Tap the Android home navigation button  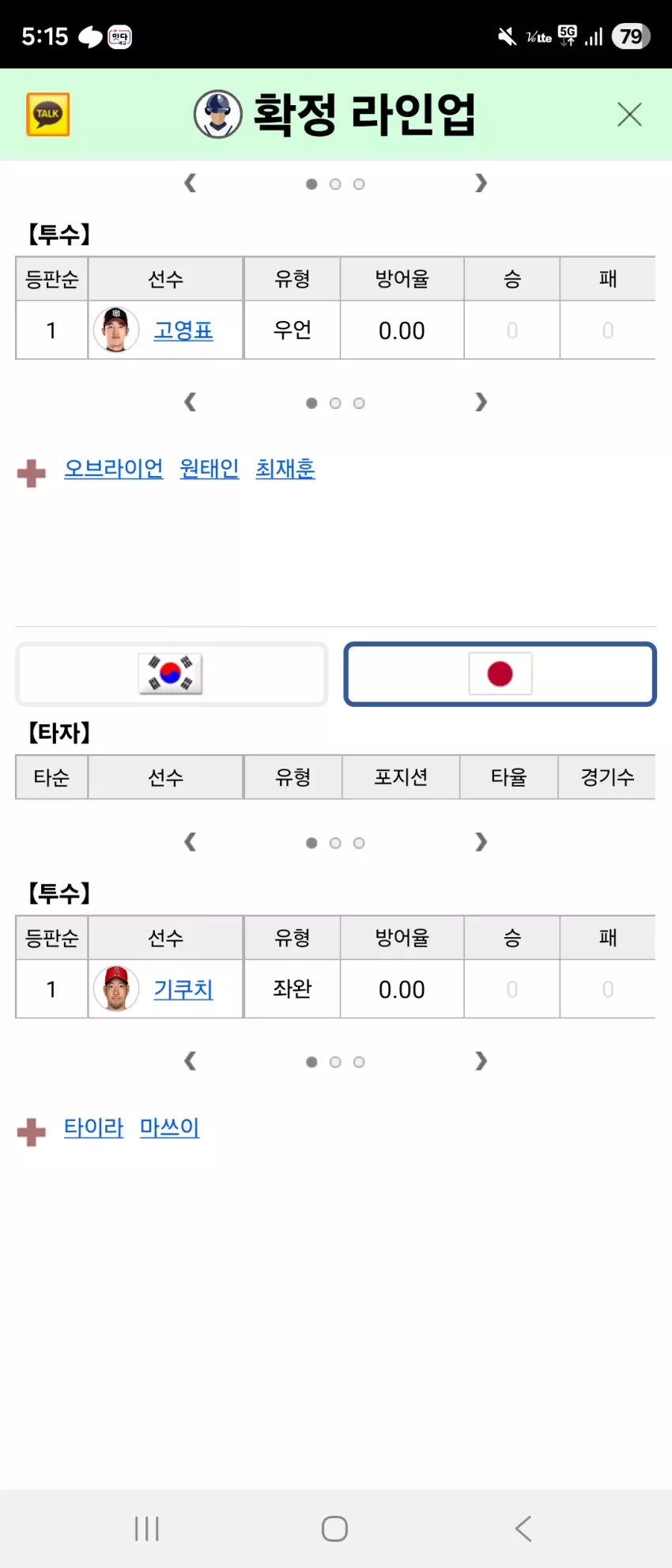(x=334, y=1528)
